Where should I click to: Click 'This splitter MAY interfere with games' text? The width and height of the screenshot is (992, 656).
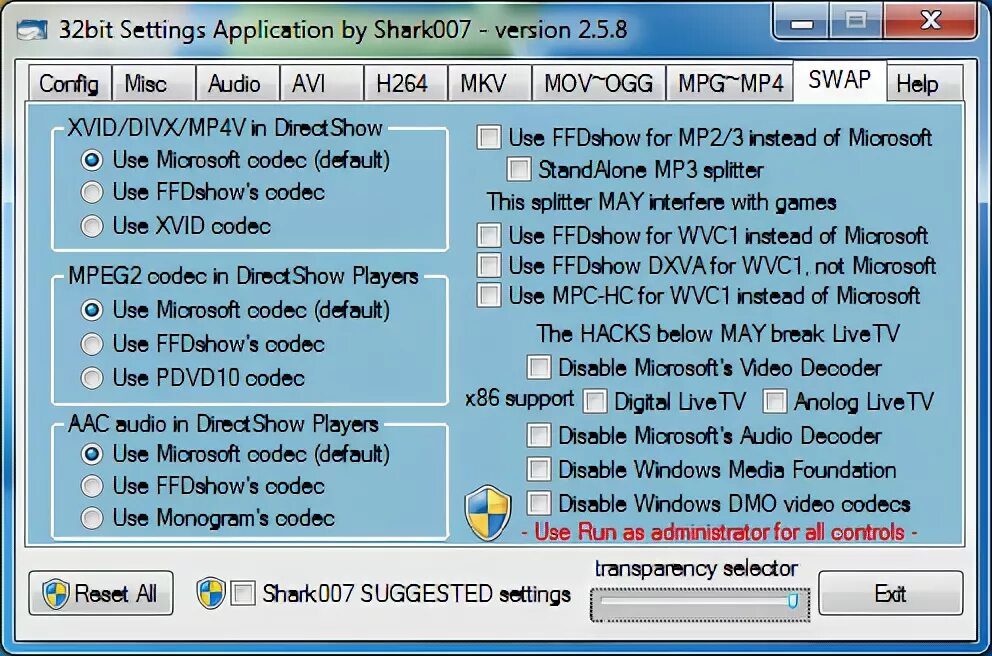pos(661,203)
